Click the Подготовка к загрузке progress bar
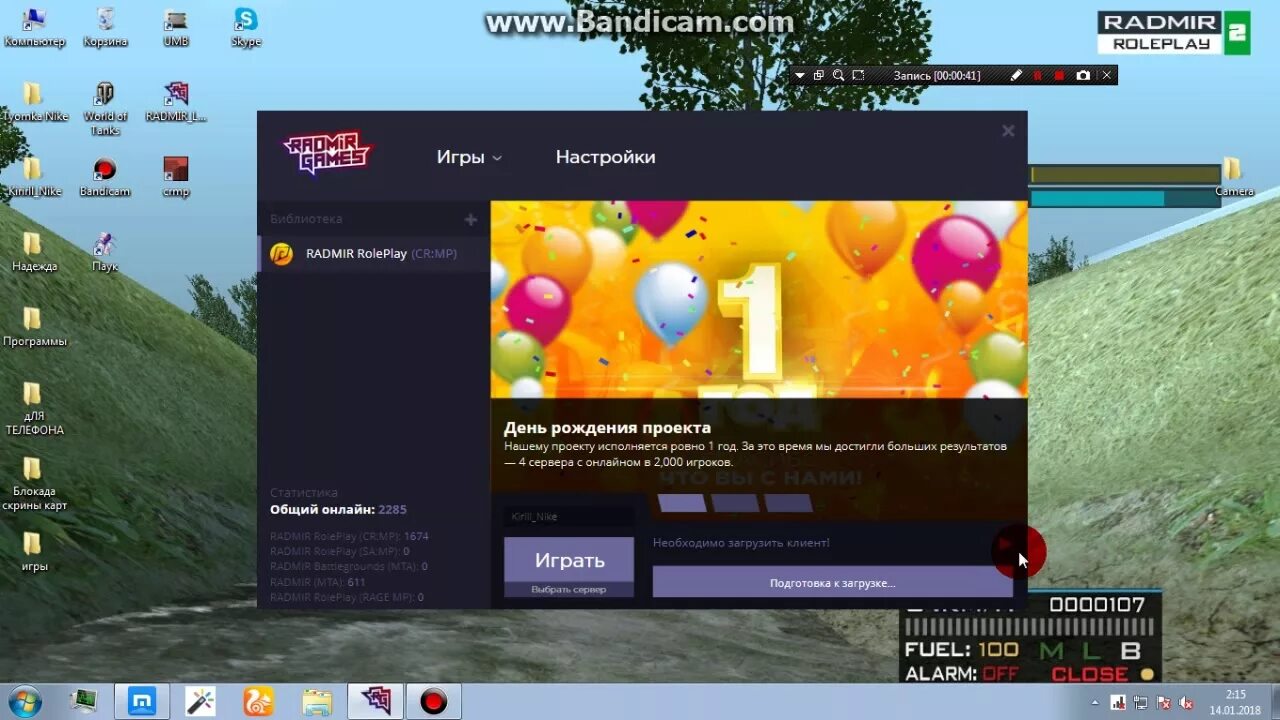 pyautogui.click(x=832, y=582)
